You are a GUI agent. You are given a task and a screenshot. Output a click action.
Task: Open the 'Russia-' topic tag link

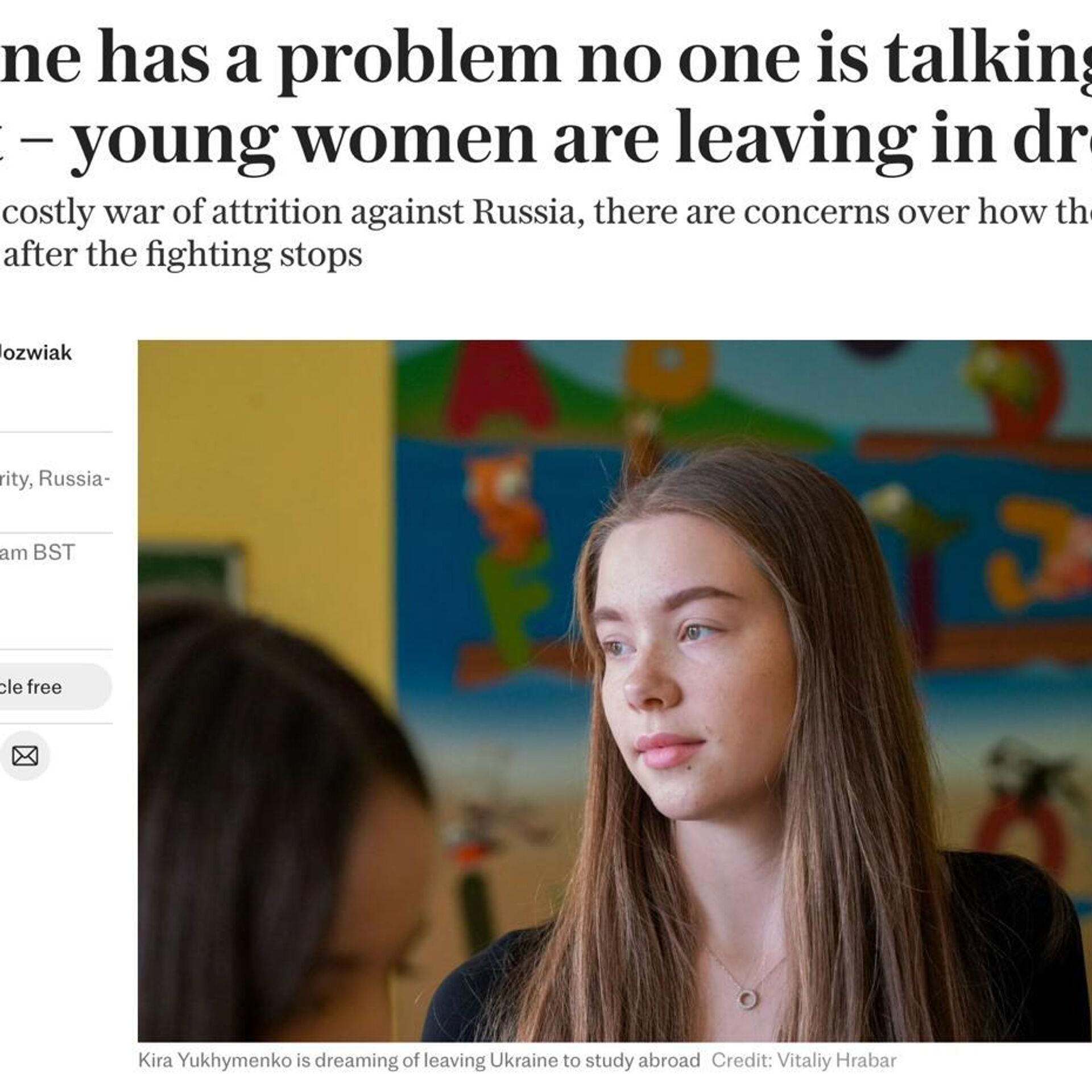[x=74, y=479]
